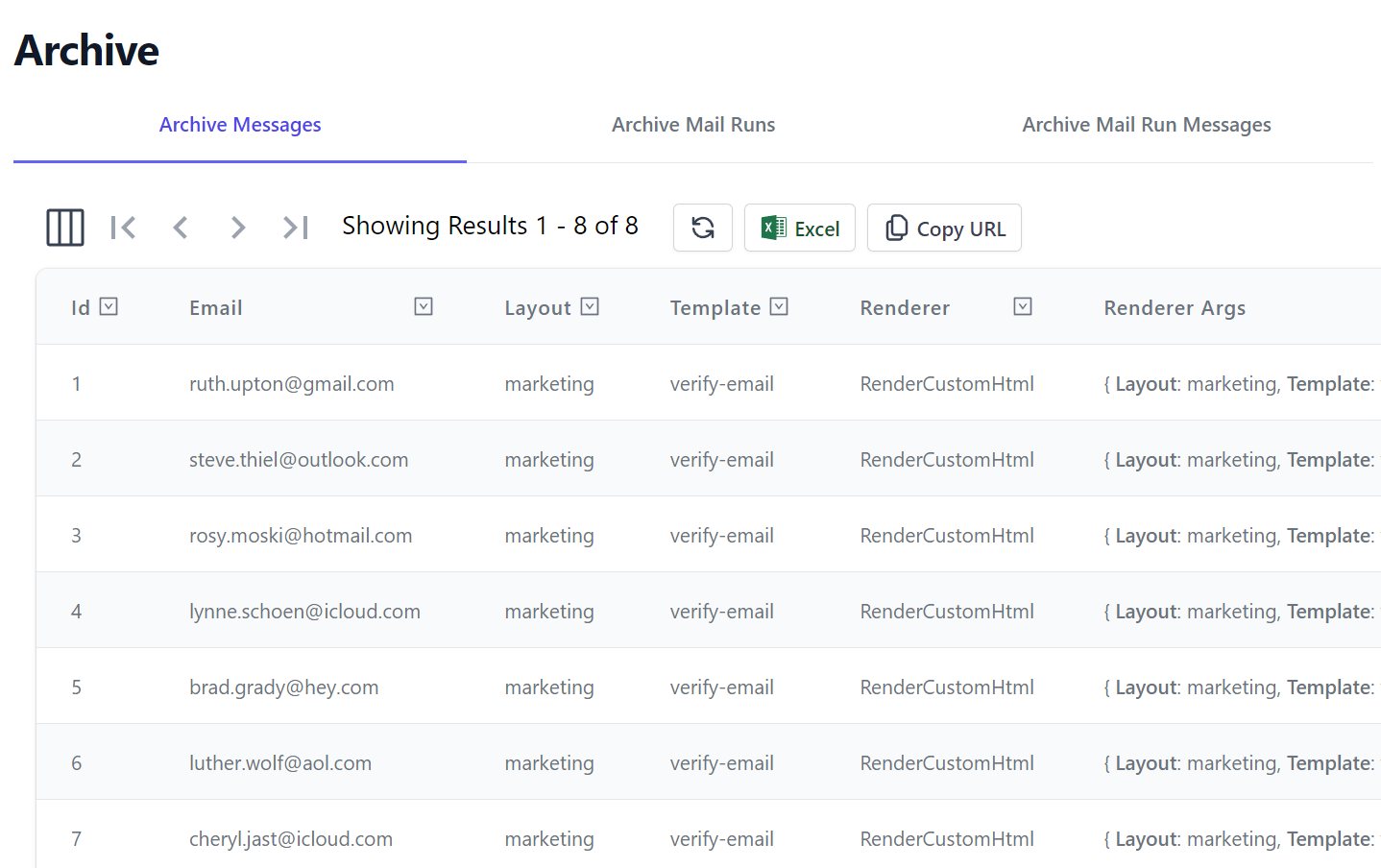Open Archive Mail Run Messages tab

(x=1147, y=125)
